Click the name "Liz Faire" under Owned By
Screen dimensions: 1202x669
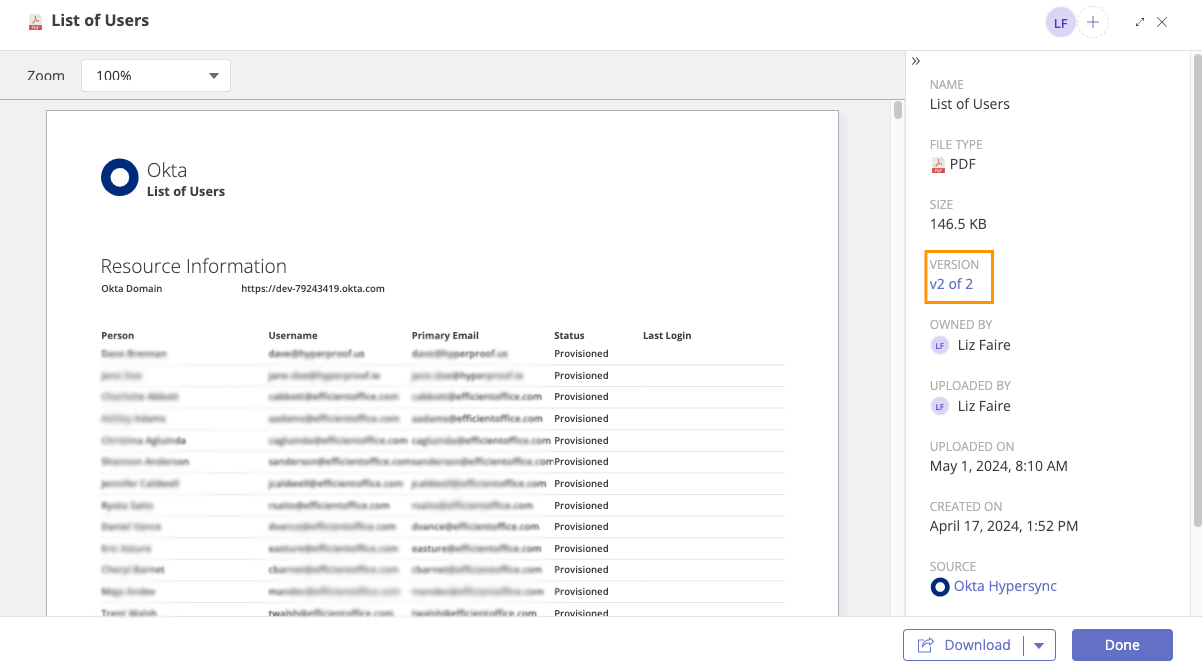tap(984, 345)
